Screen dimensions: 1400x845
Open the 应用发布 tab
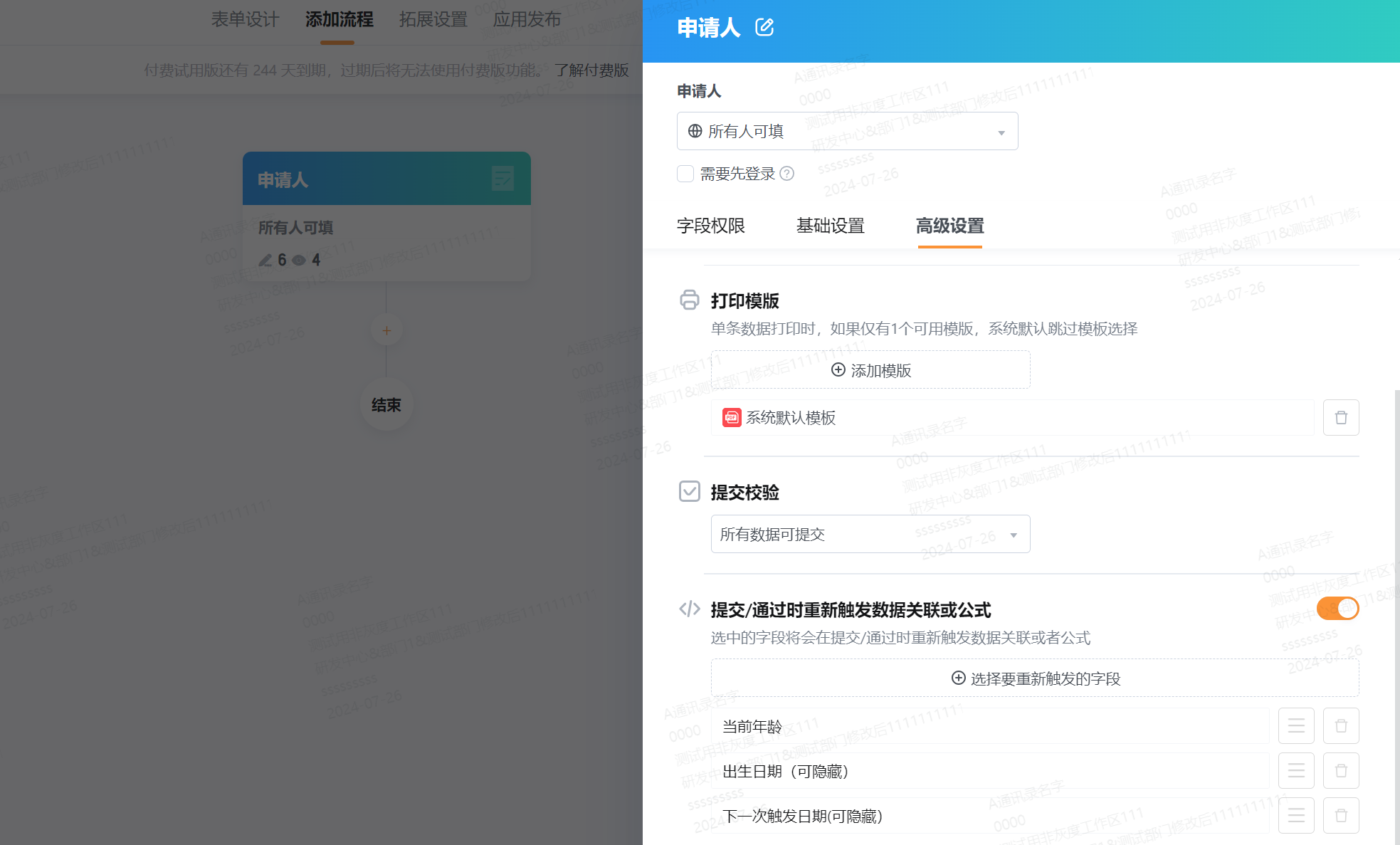527,19
